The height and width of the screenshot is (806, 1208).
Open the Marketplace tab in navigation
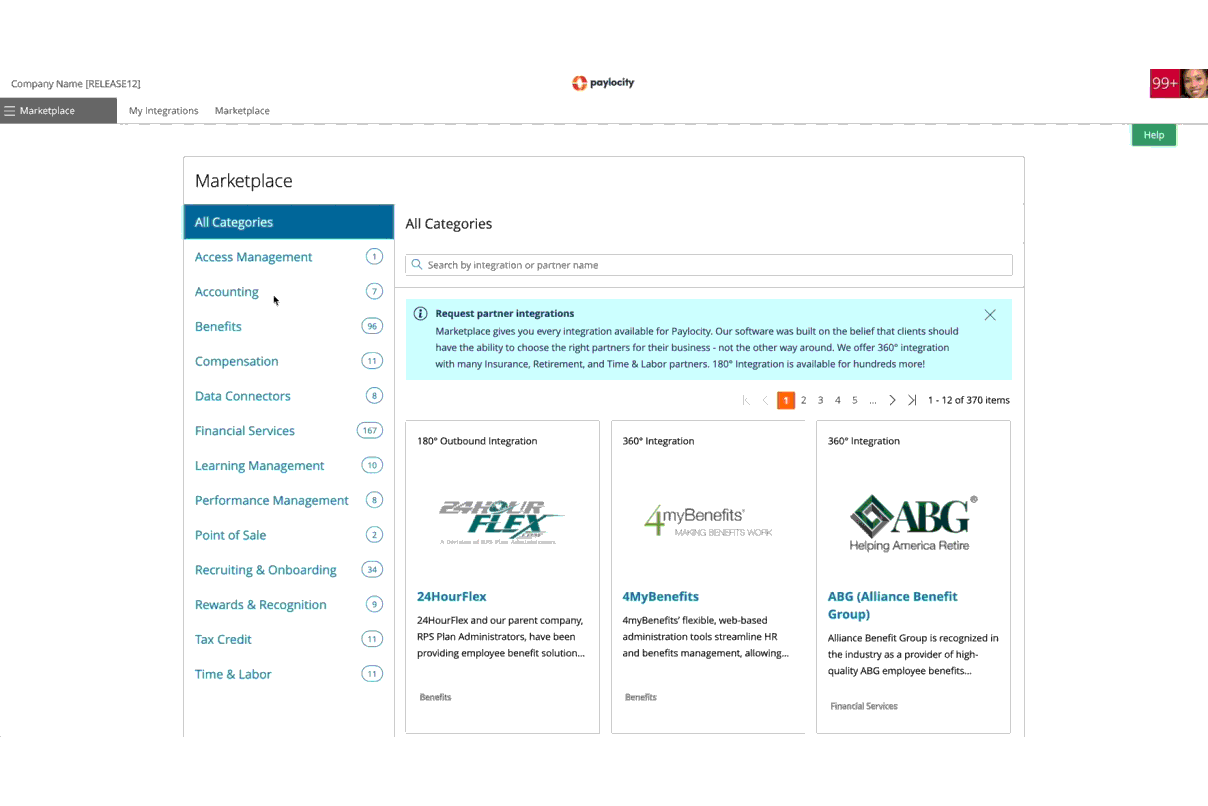pyautogui.click(x=242, y=111)
